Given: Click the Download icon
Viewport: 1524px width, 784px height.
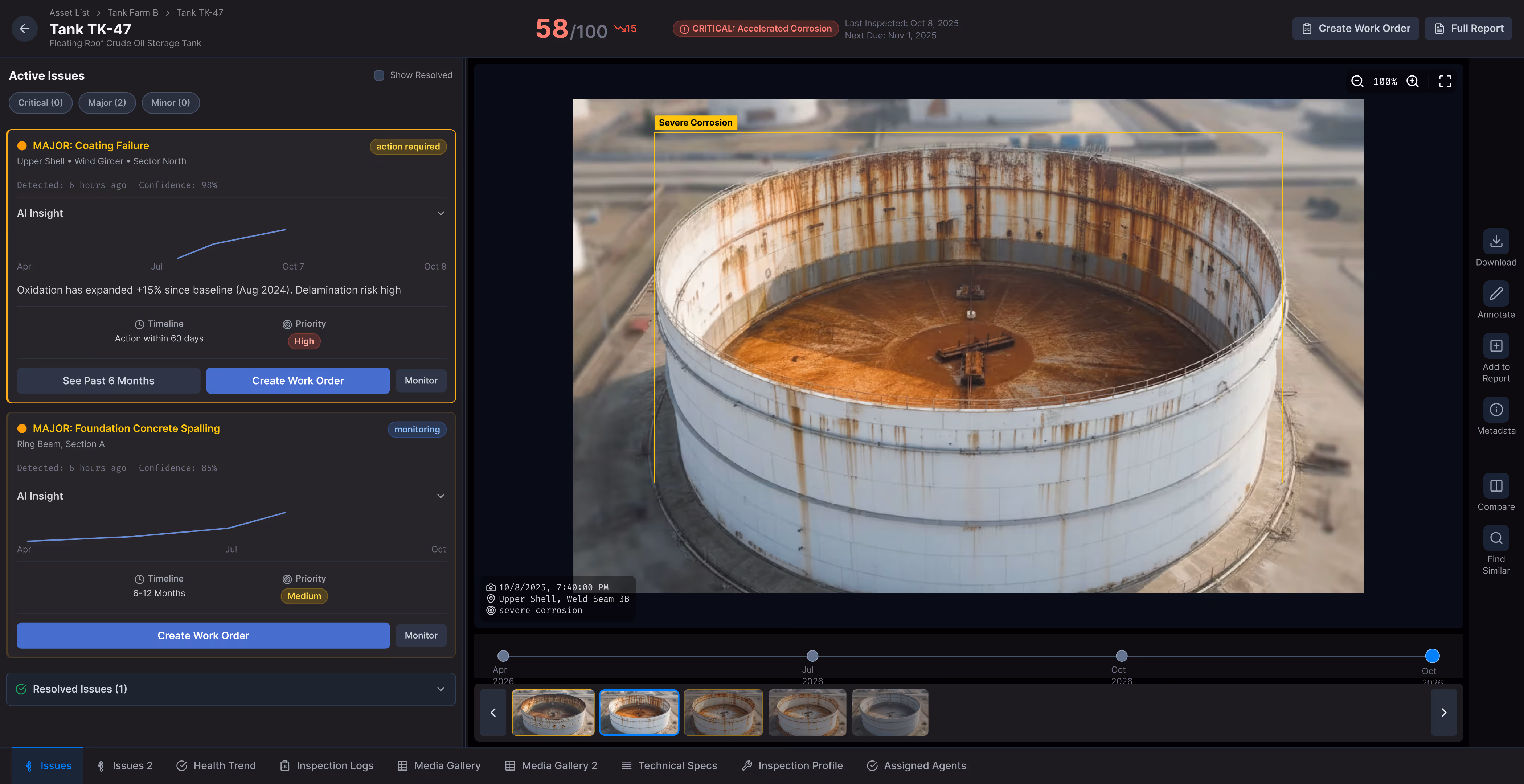Looking at the screenshot, I should point(1496,241).
